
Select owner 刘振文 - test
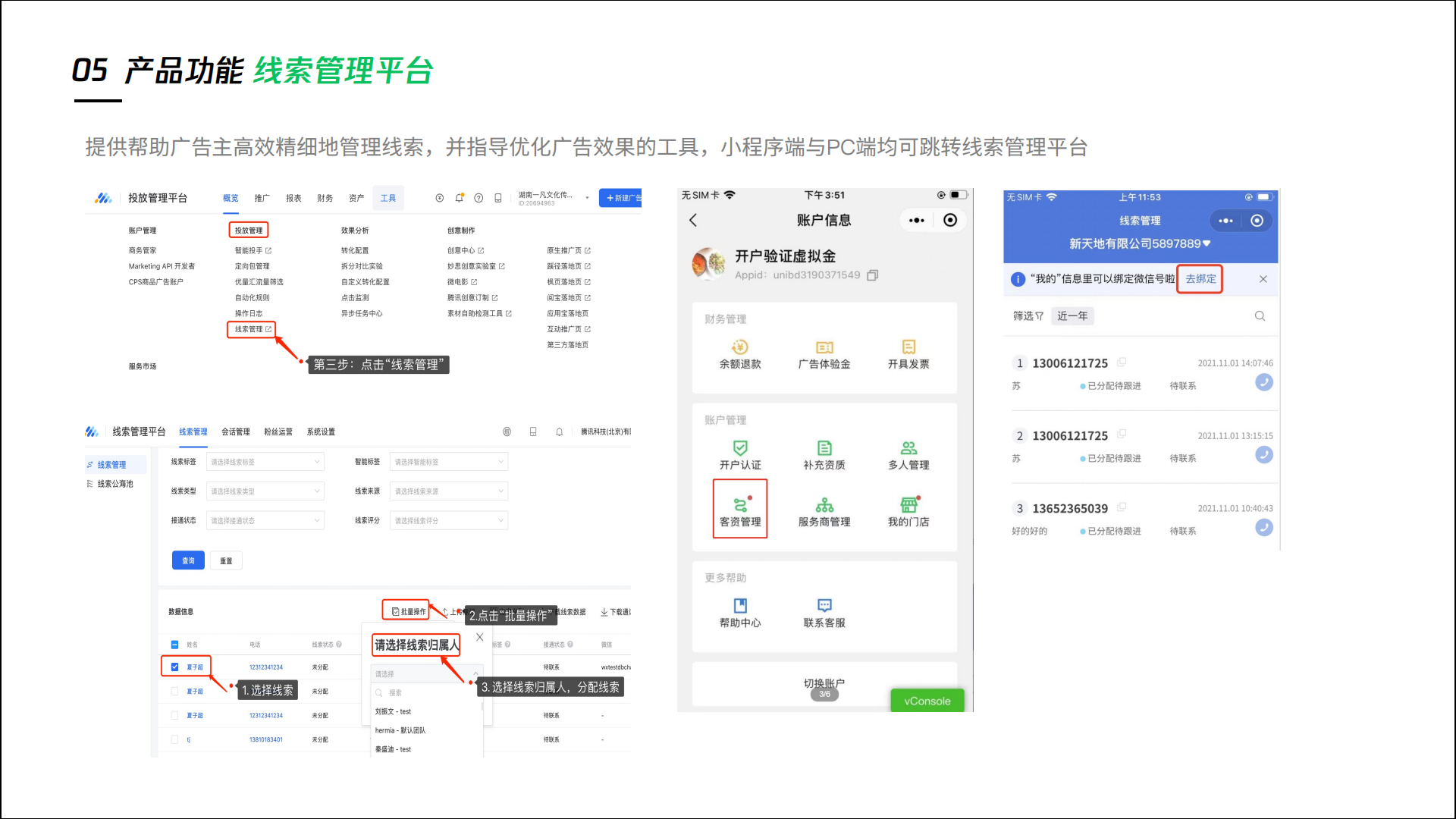point(393,711)
